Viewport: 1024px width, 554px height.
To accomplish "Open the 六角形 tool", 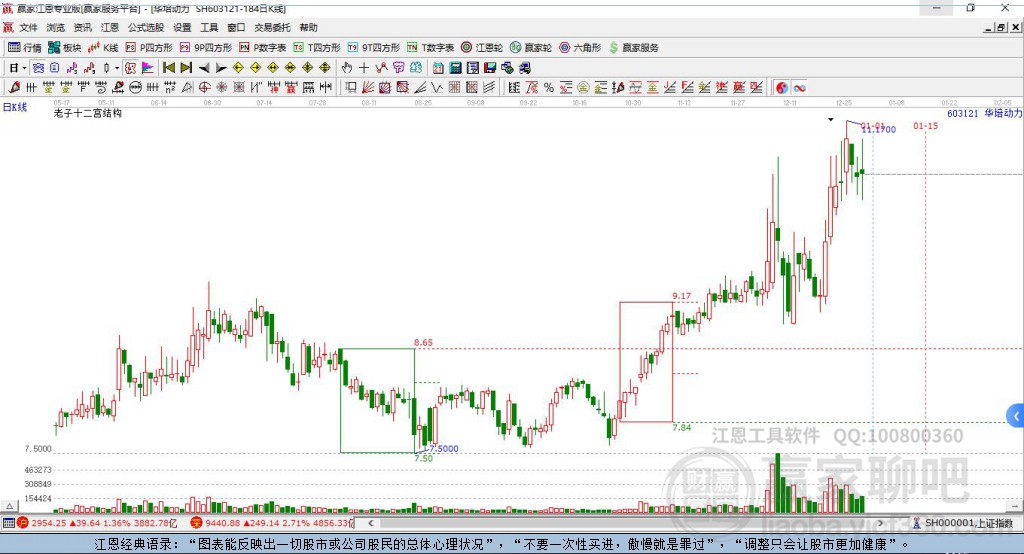I will coord(580,48).
